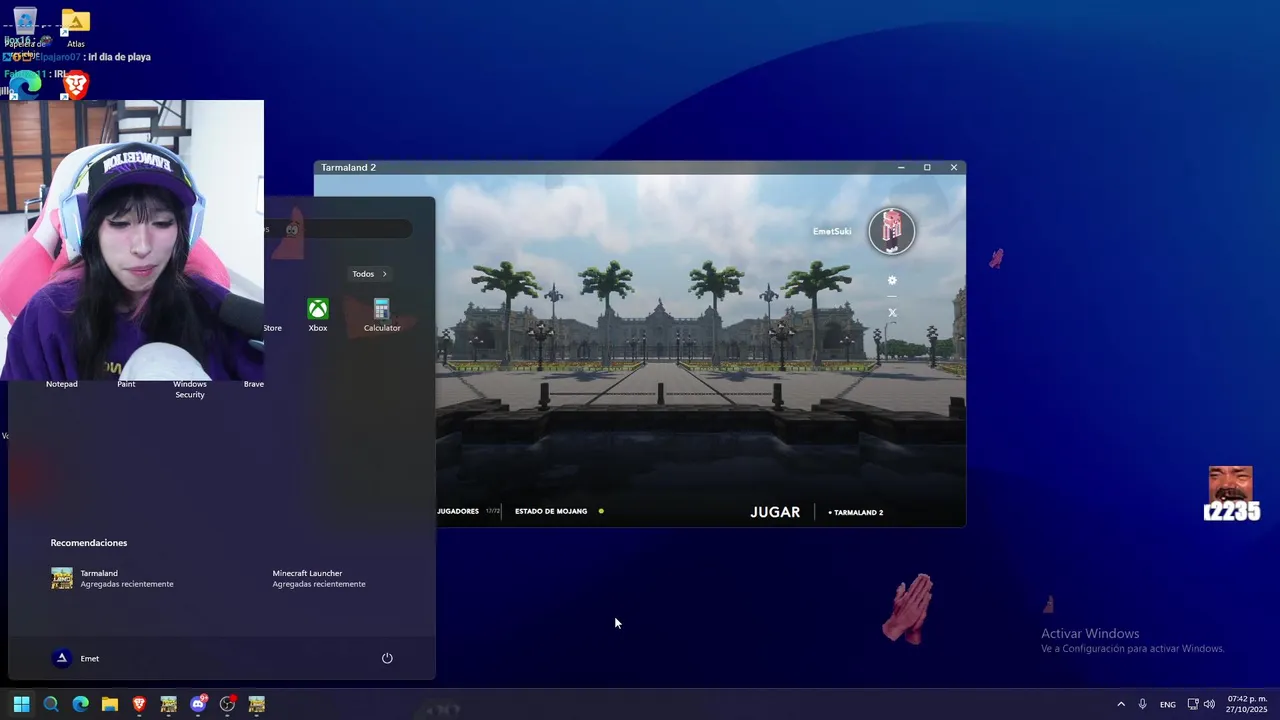This screenshot has width=1280, height=720.
Task: Open Discord from the taskbar
Action: click(198, 704)
